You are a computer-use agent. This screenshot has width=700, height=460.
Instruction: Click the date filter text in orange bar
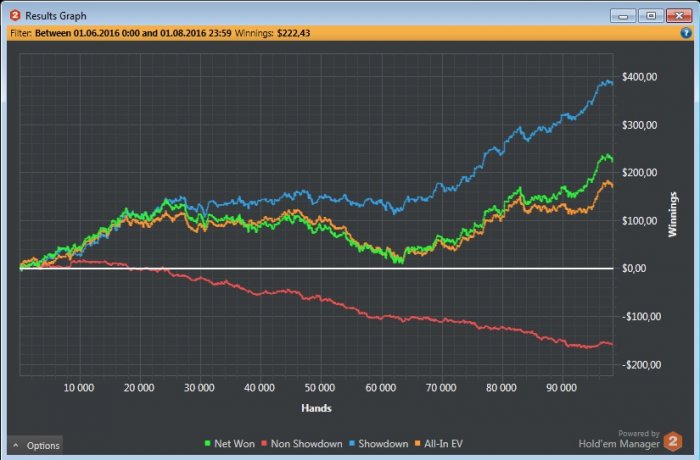pos(133,33)
